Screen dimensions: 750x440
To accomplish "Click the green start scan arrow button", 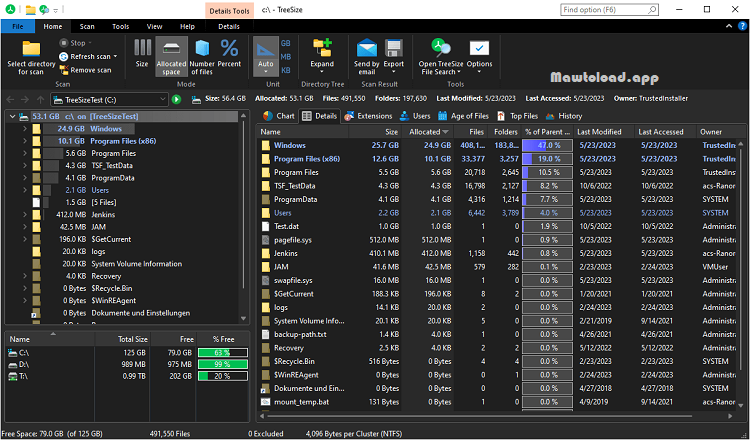I will pyautogui.click(x=176, y=99).
